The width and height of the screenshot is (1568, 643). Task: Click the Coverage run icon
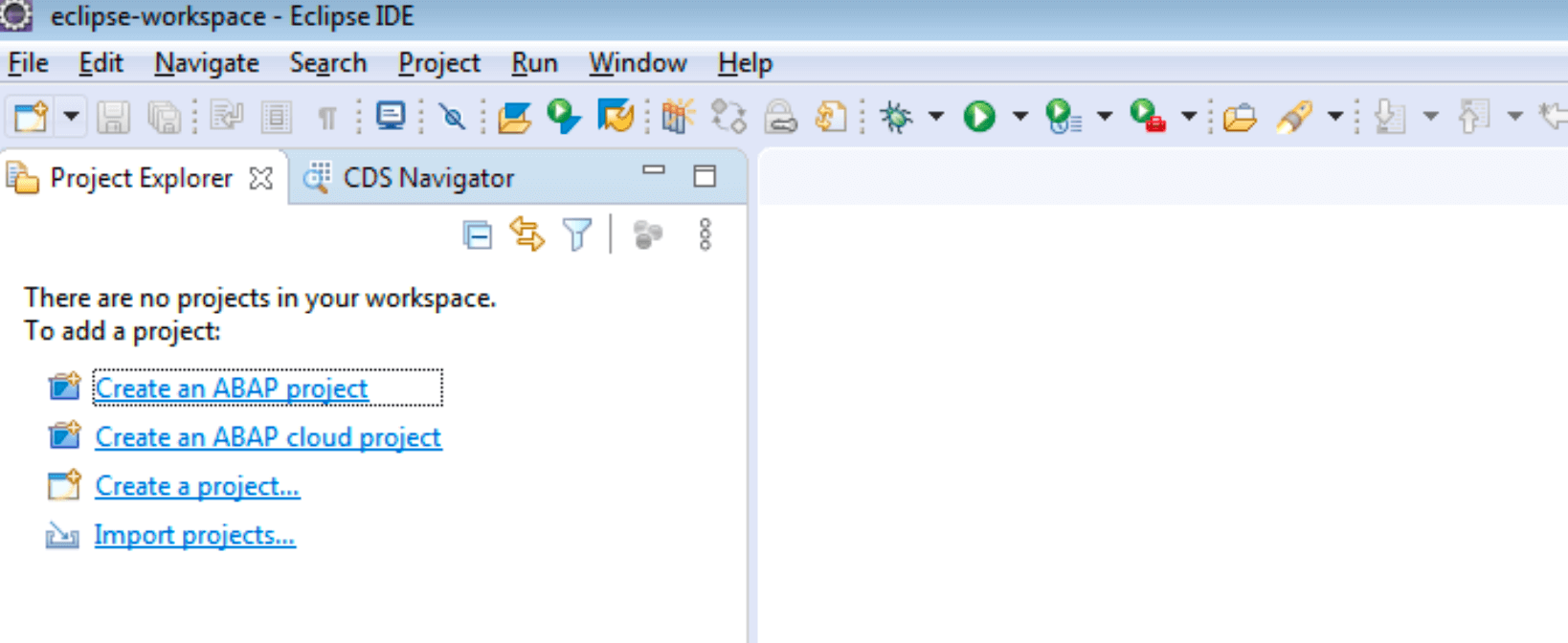(1064, 117)
